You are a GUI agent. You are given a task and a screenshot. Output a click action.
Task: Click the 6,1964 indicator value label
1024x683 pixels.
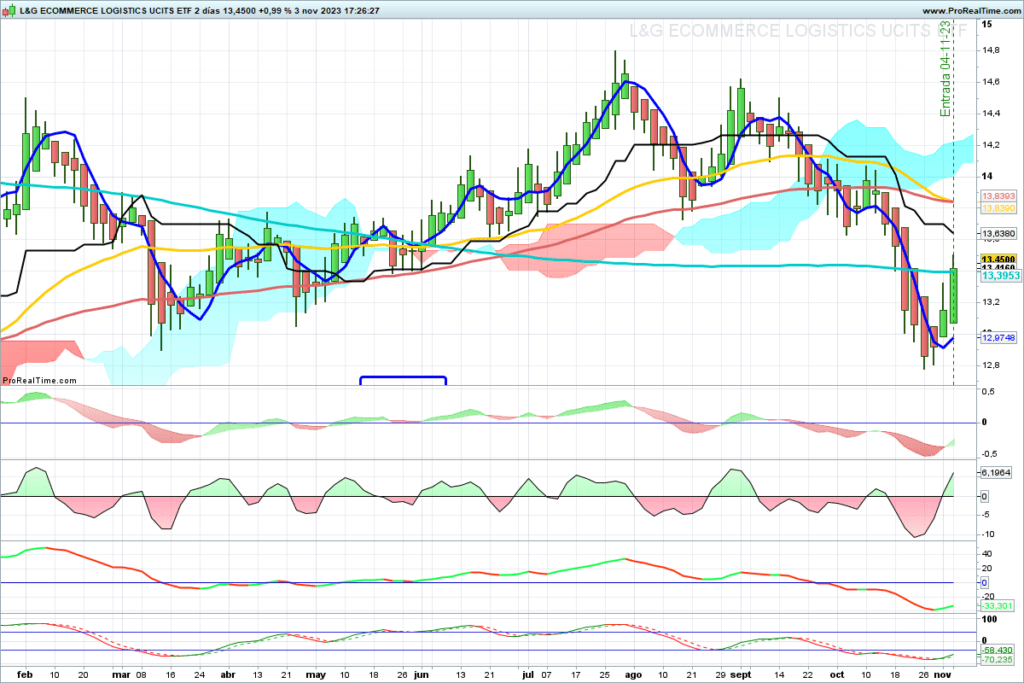(995, 472)
